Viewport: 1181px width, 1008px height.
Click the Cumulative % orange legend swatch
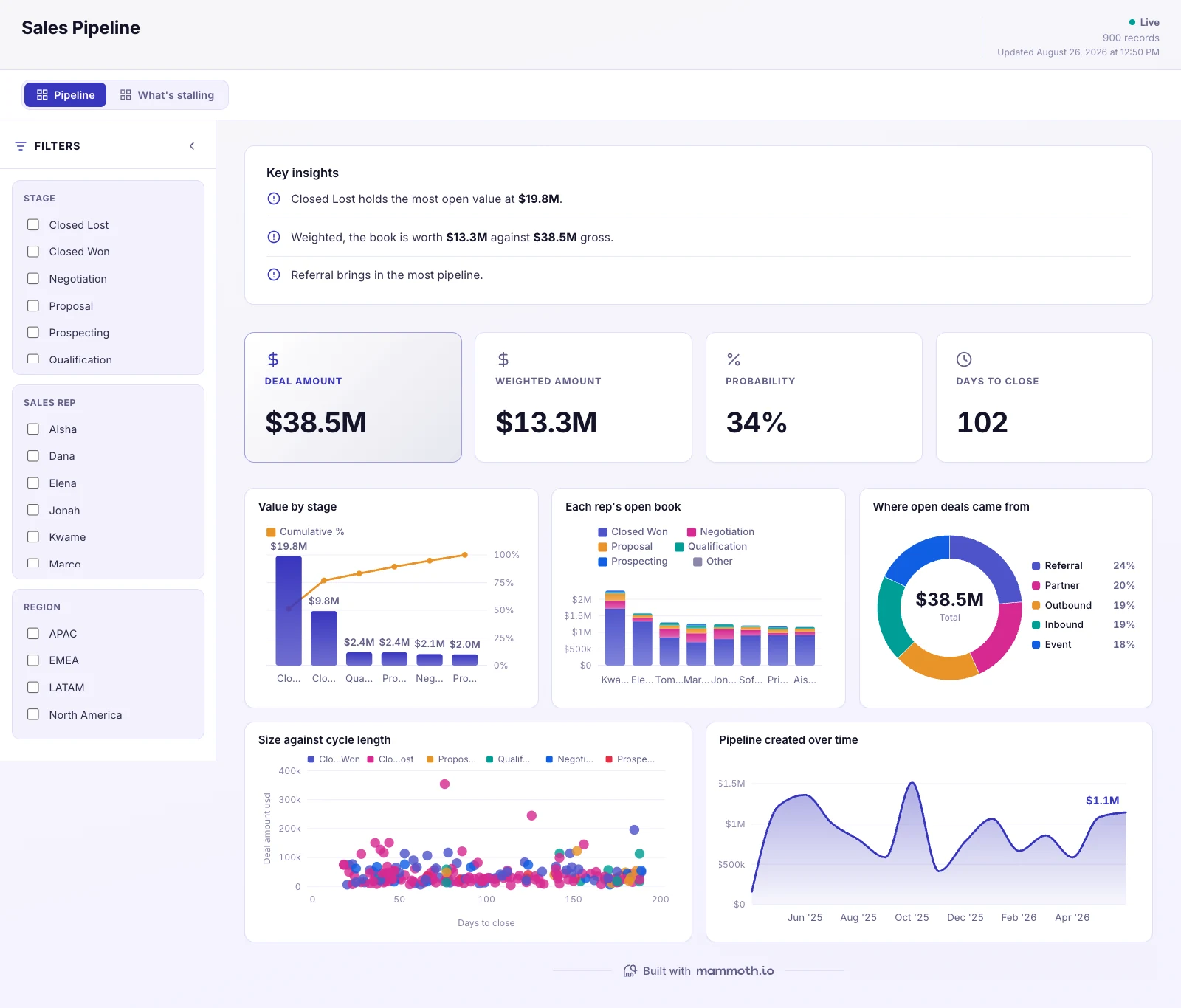pyautogui.click(x=271, y=532)
